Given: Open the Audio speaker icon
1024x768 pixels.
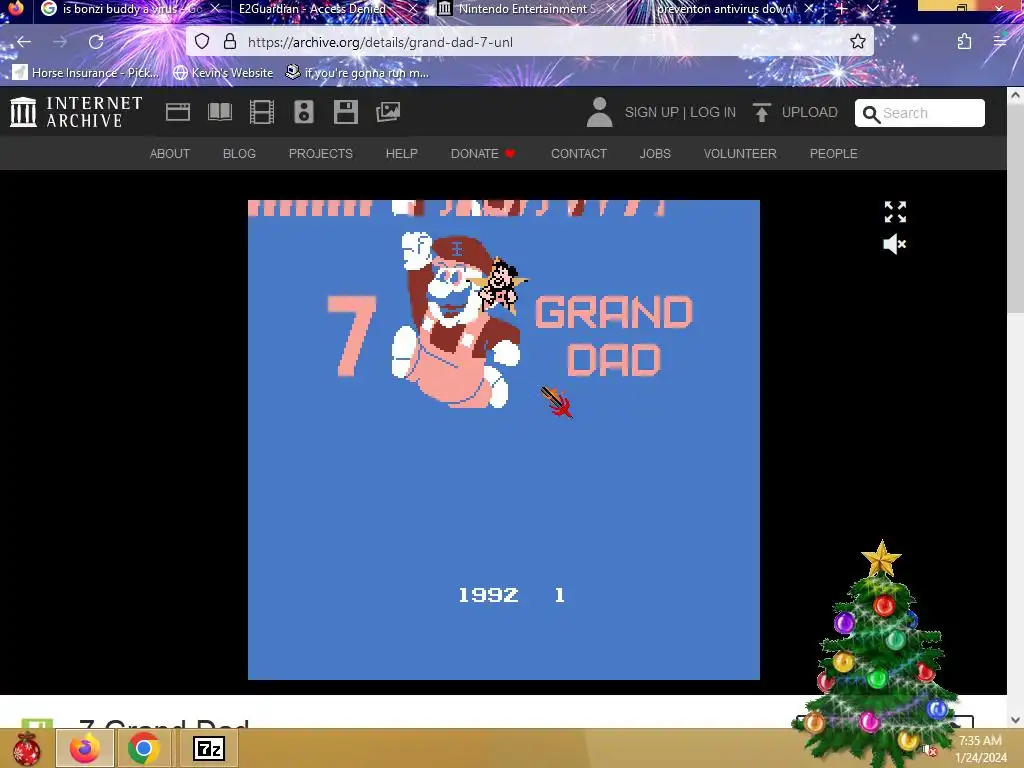Looking at the screenshot, I should click(x=304, y=112).
